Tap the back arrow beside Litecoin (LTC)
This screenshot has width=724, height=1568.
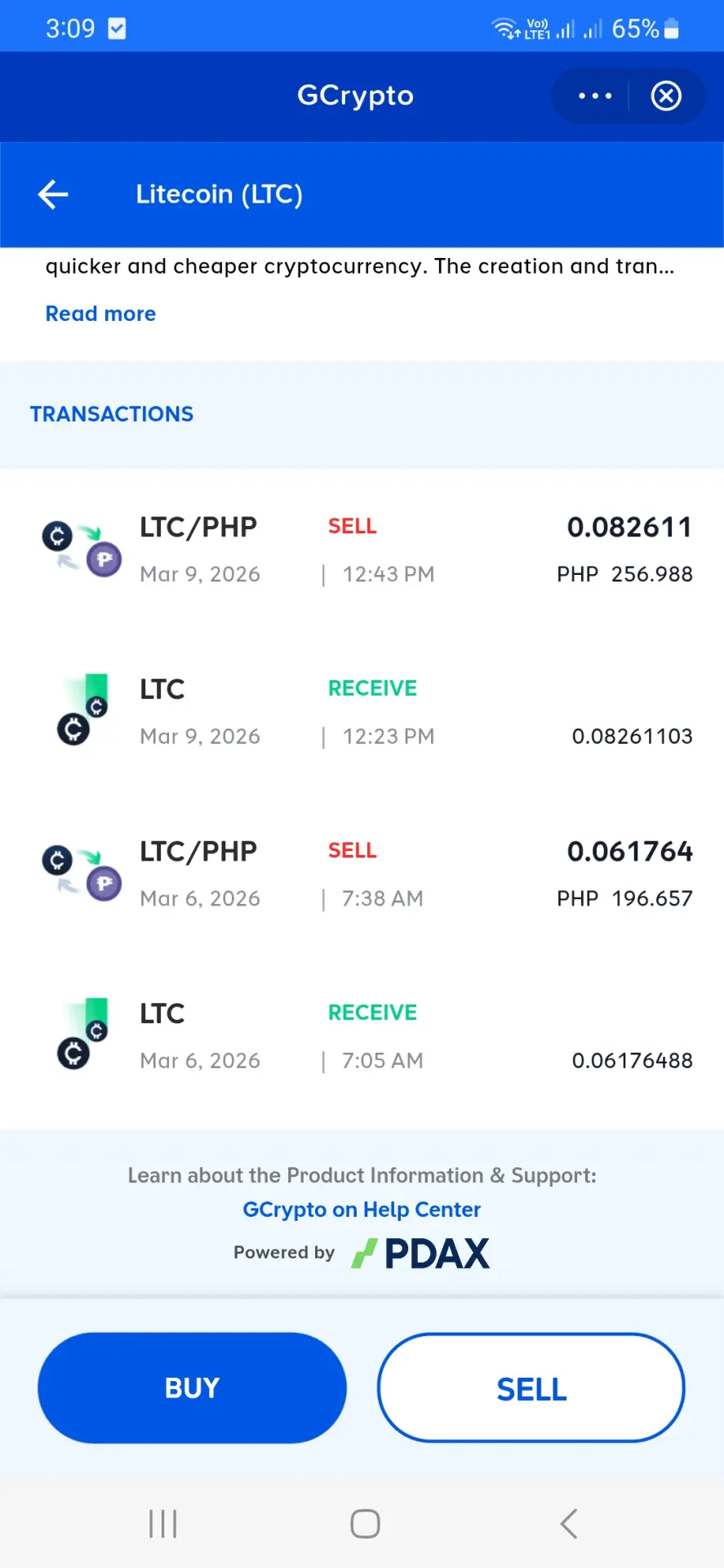click(53, 194)
